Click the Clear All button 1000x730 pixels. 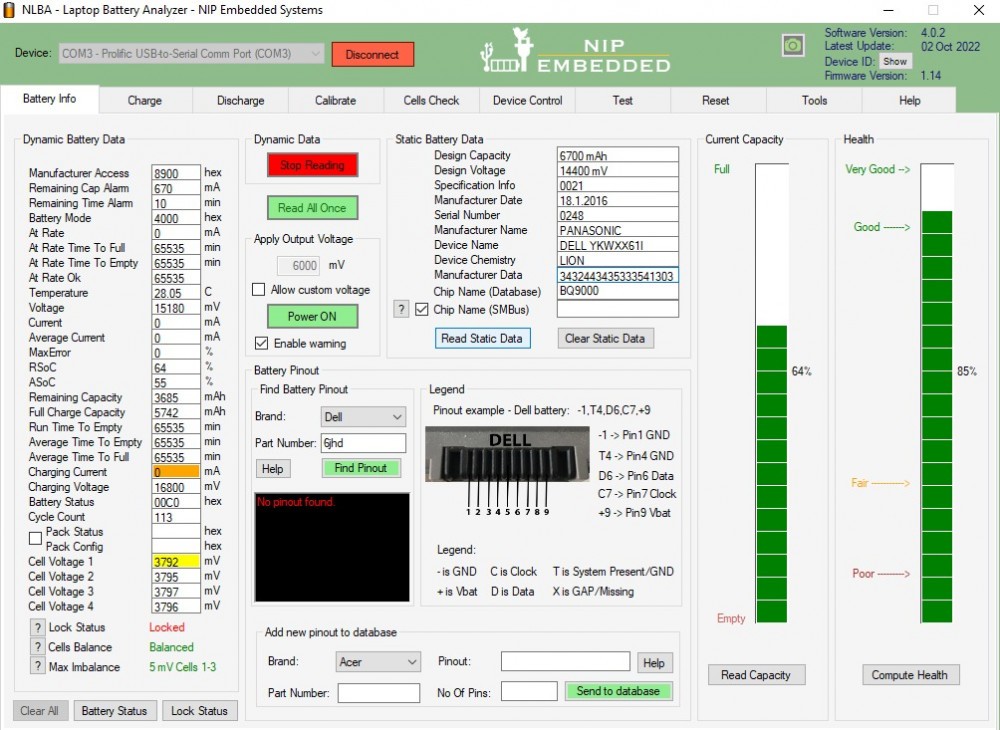click(40, 711)
